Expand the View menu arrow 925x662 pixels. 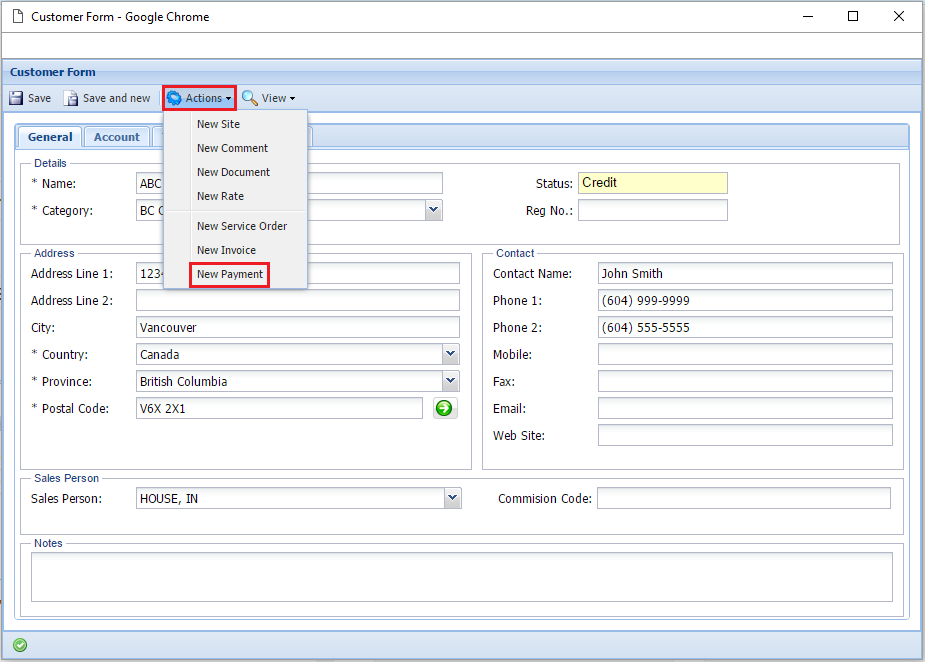point(293,99)
